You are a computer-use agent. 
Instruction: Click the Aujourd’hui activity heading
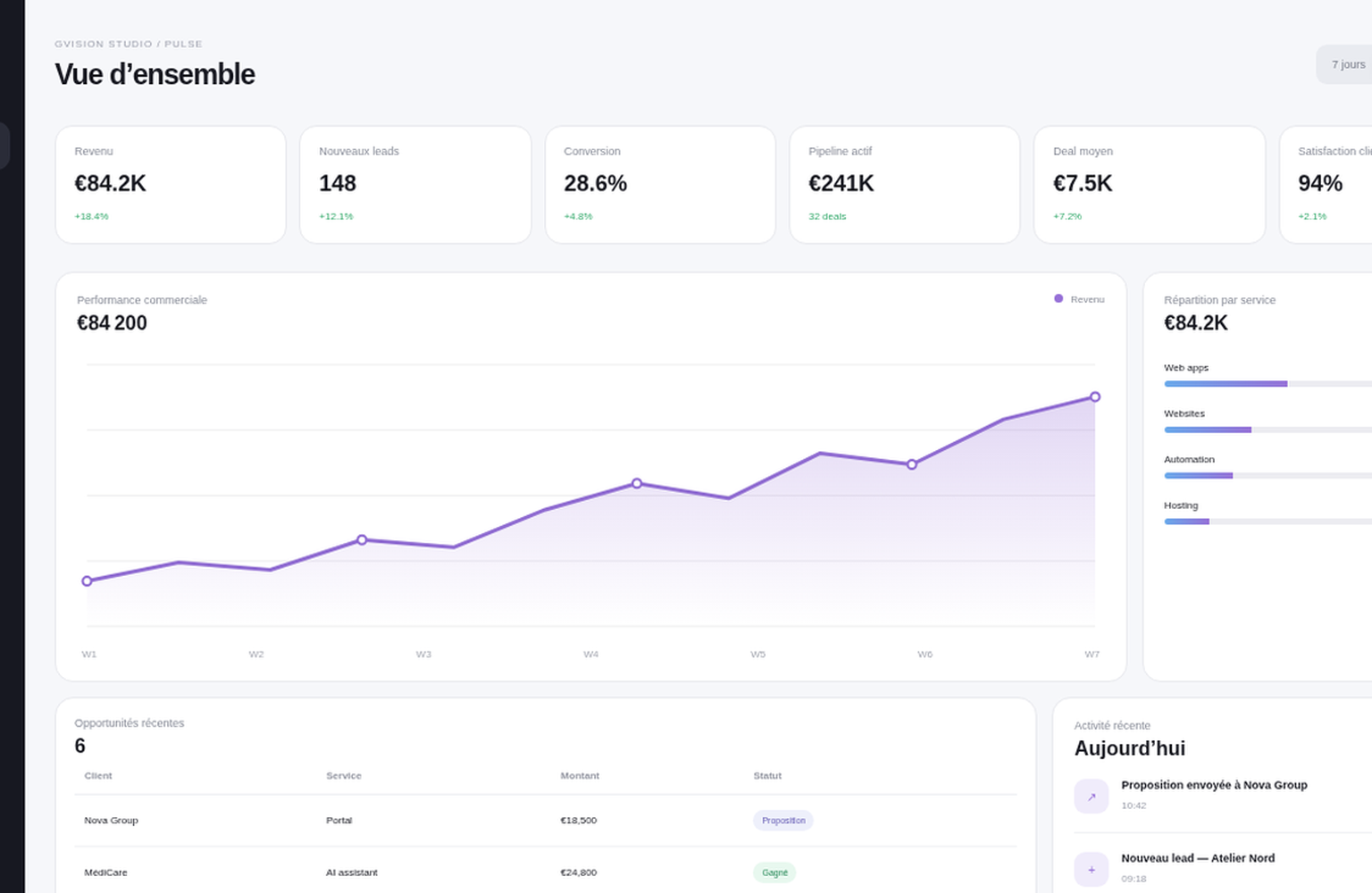click(x=1130, y=748)
